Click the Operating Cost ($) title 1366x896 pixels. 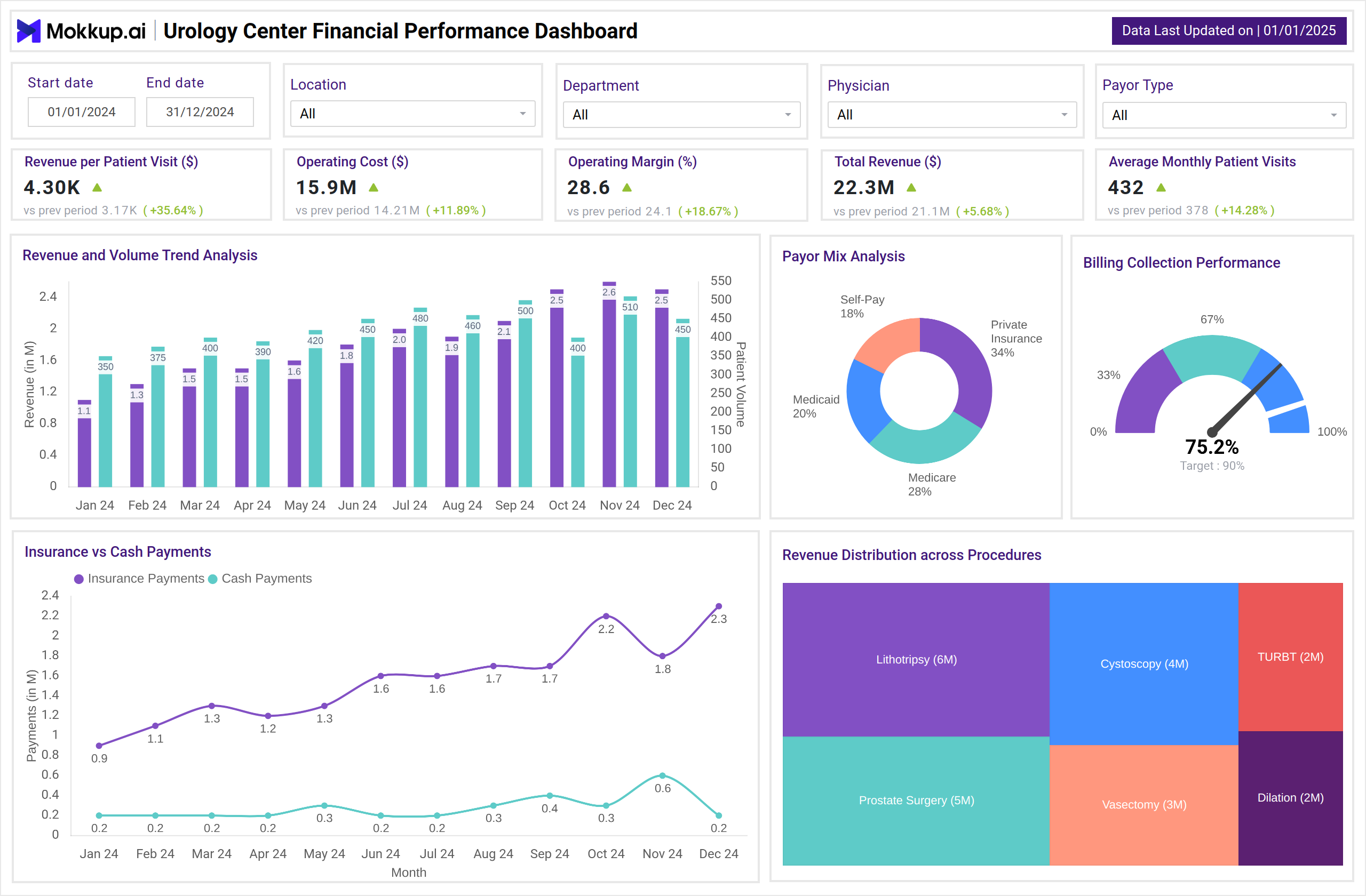coord(352,162)
